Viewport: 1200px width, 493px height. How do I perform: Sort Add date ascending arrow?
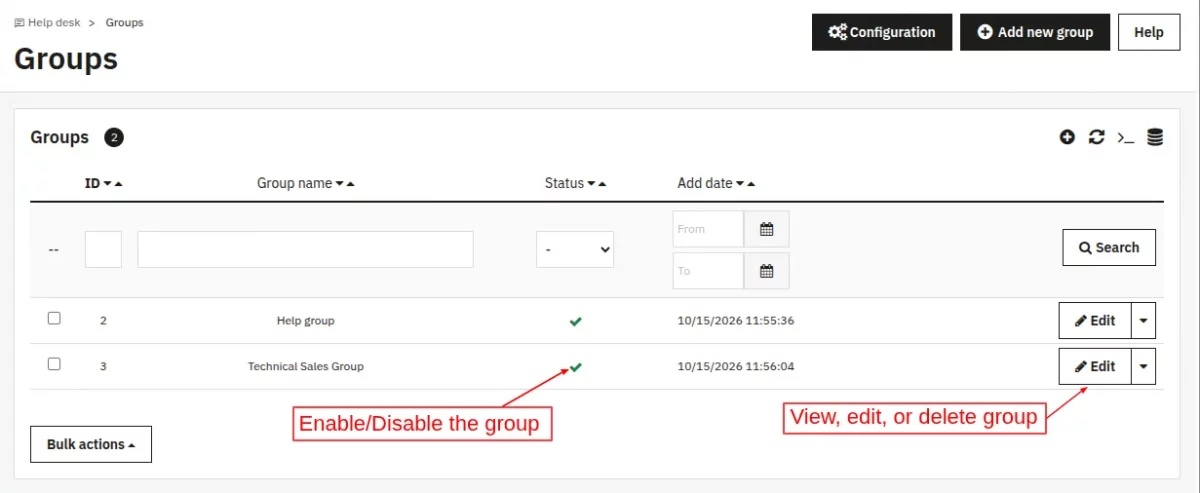pyautogui.click(x=751, y=184)
